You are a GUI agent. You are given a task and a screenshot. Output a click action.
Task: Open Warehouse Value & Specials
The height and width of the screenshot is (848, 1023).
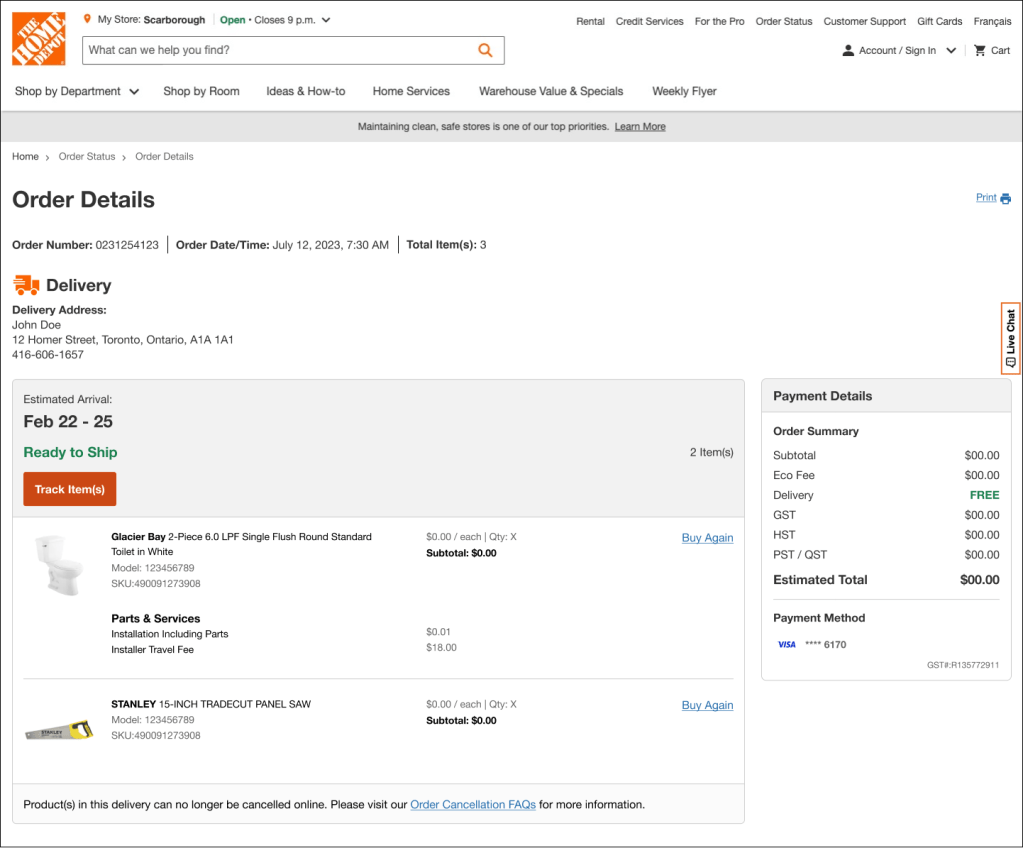point(550,91)
